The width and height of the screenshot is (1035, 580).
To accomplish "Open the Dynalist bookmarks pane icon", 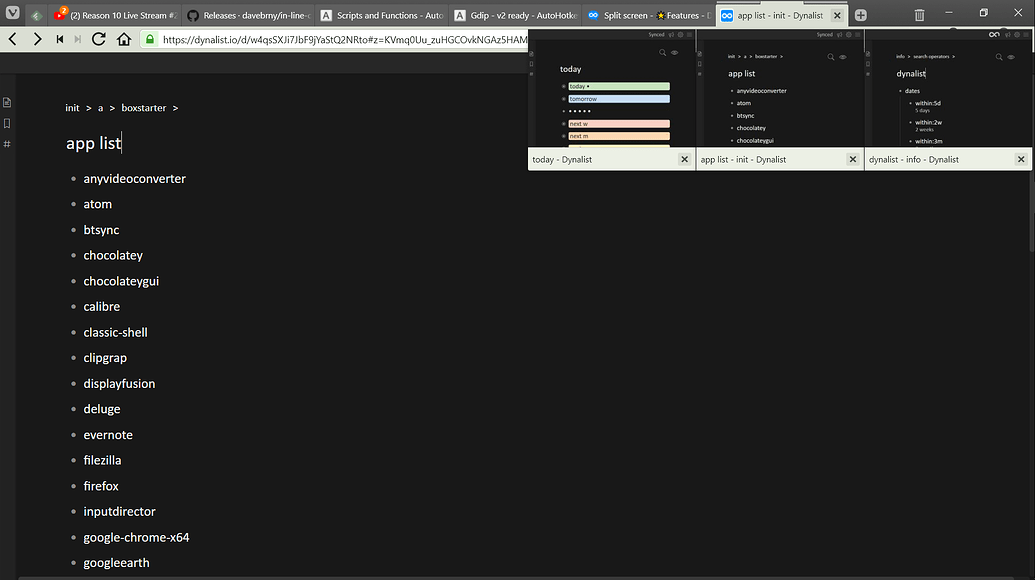I will click(x=7, y=123).
